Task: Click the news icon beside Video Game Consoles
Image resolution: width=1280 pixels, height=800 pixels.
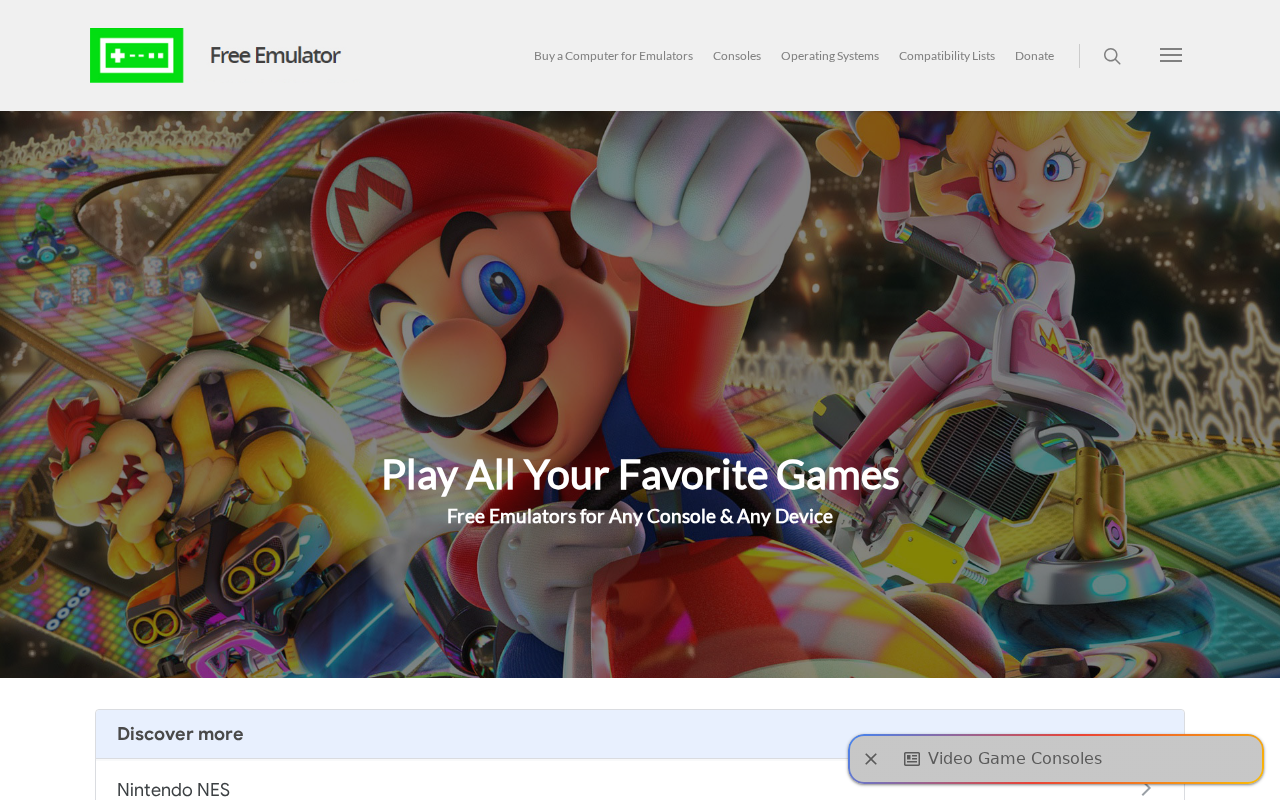Action: pyautogui.click(x=912, y=759)
